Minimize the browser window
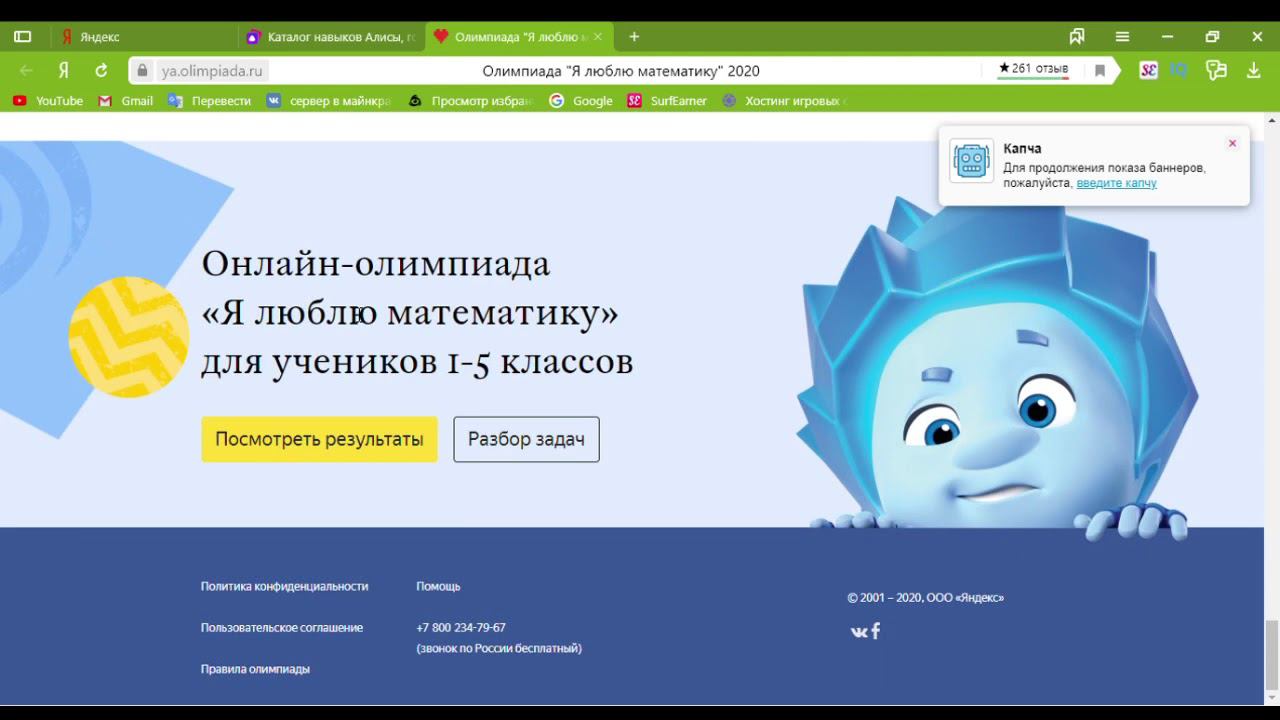Viewport: 1280px width, 720px height. coord(1167,37)
